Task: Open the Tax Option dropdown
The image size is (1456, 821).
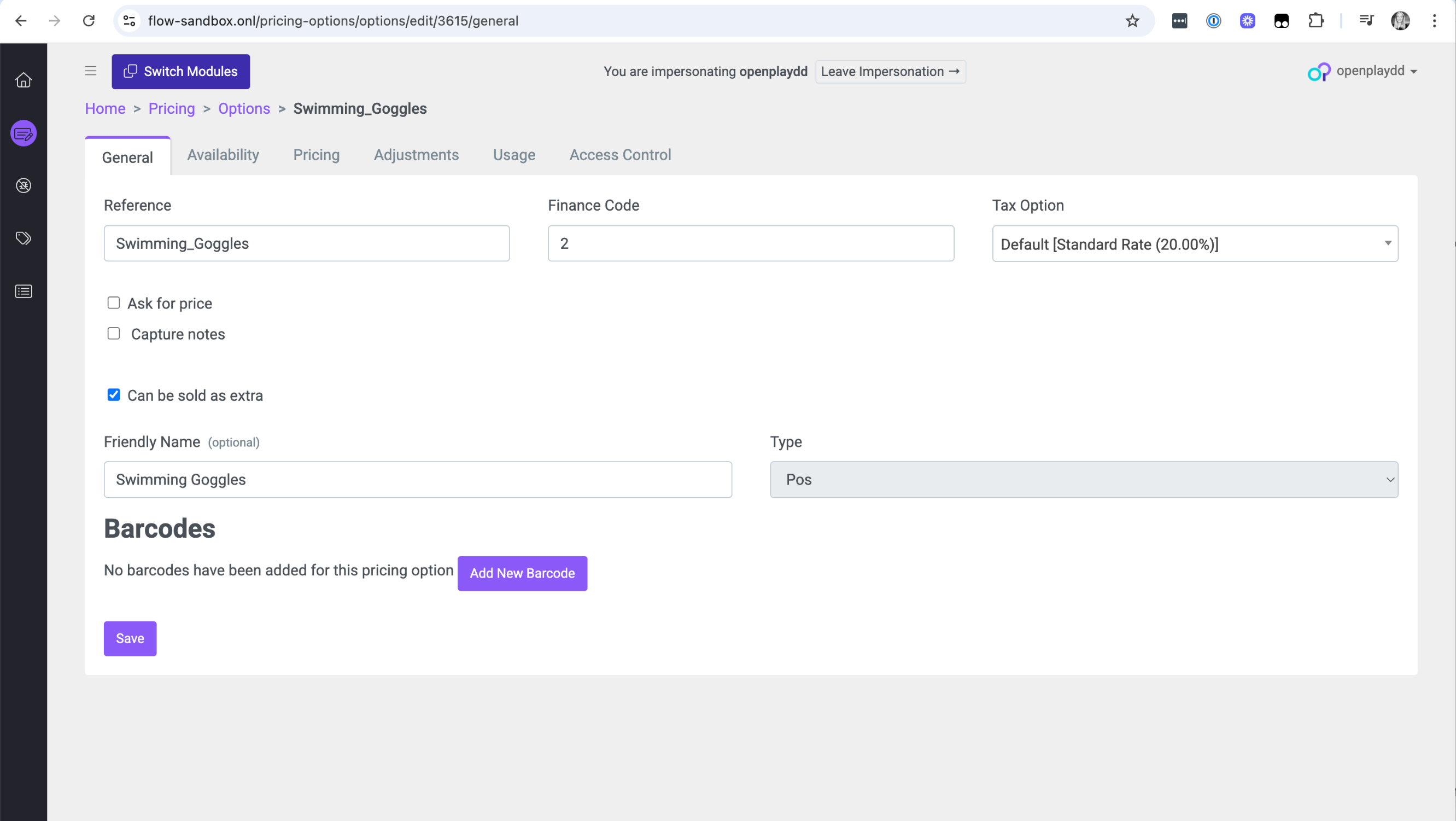Action: click(1195, 244)
